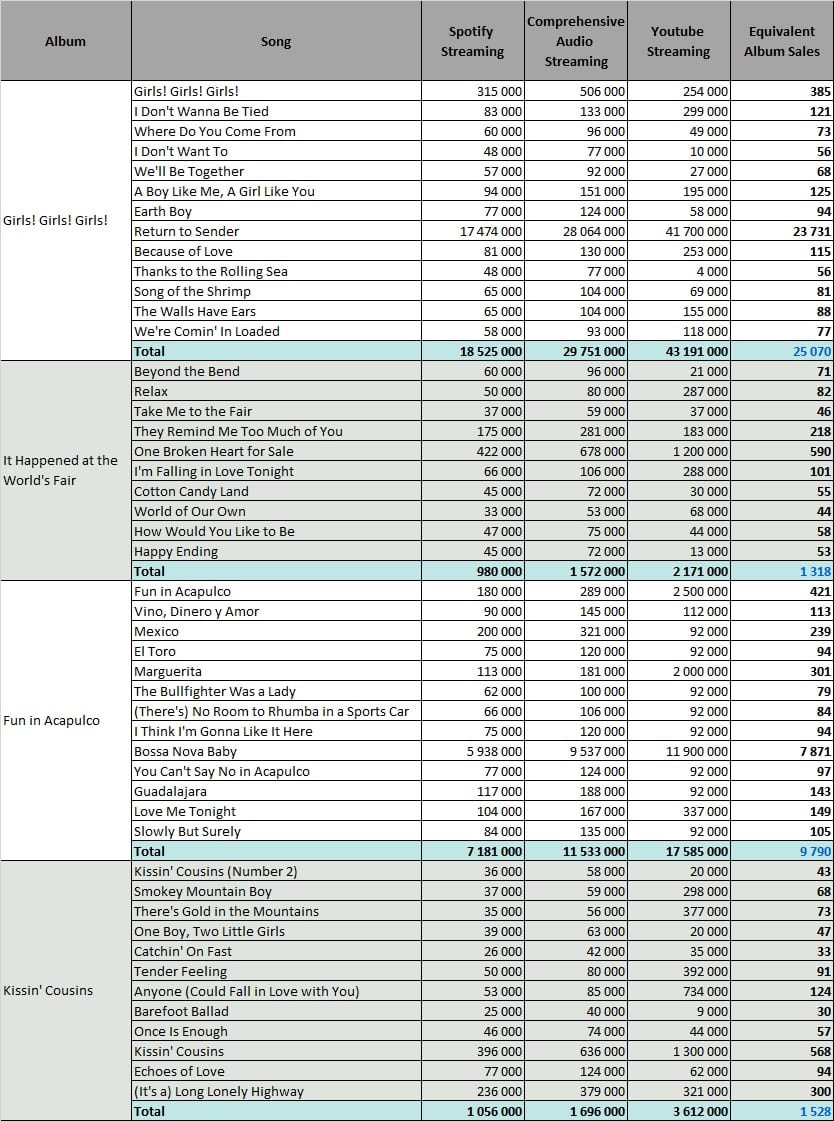Click 'Kissin' Cousins (Number 2)' cell
The height and width of the screenshot is (1121, 834).
tap(276, 871)
